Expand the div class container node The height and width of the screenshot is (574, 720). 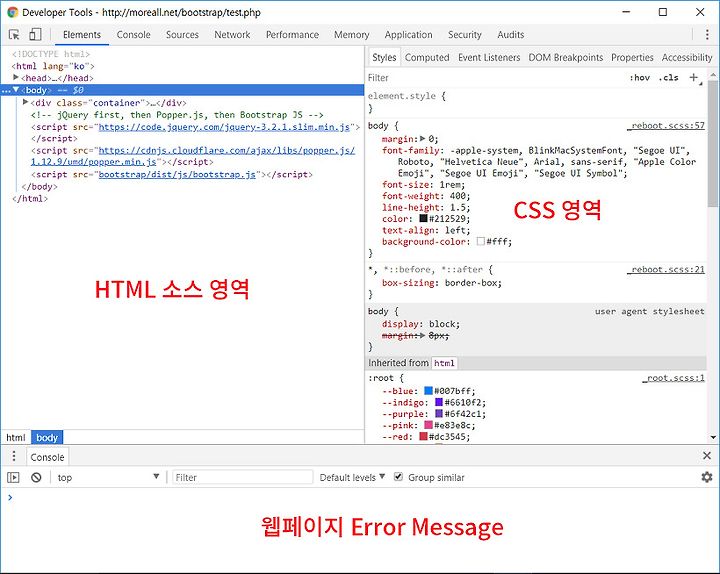26,102
